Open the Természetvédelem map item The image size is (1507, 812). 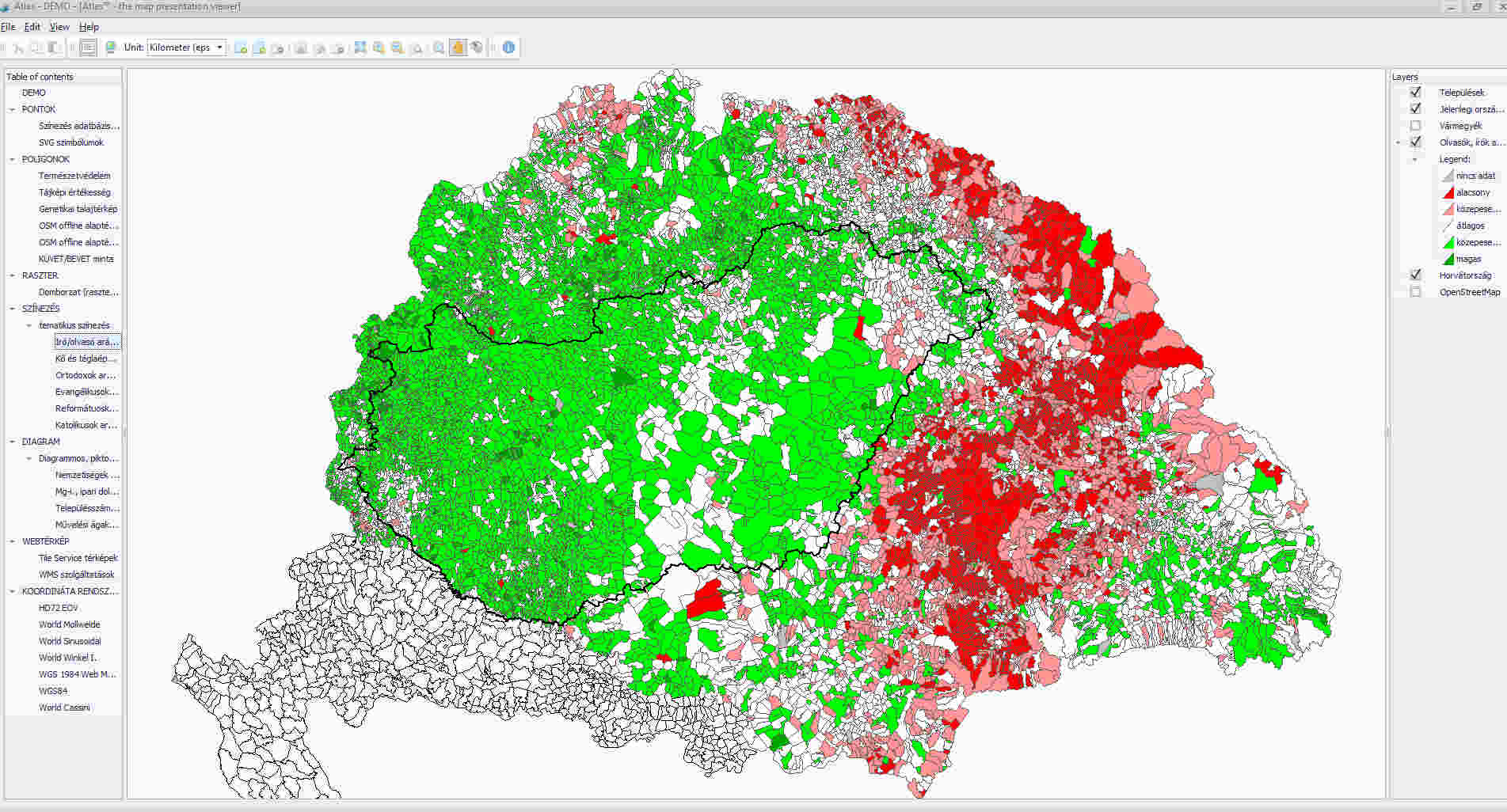click(x=74, y=176)
